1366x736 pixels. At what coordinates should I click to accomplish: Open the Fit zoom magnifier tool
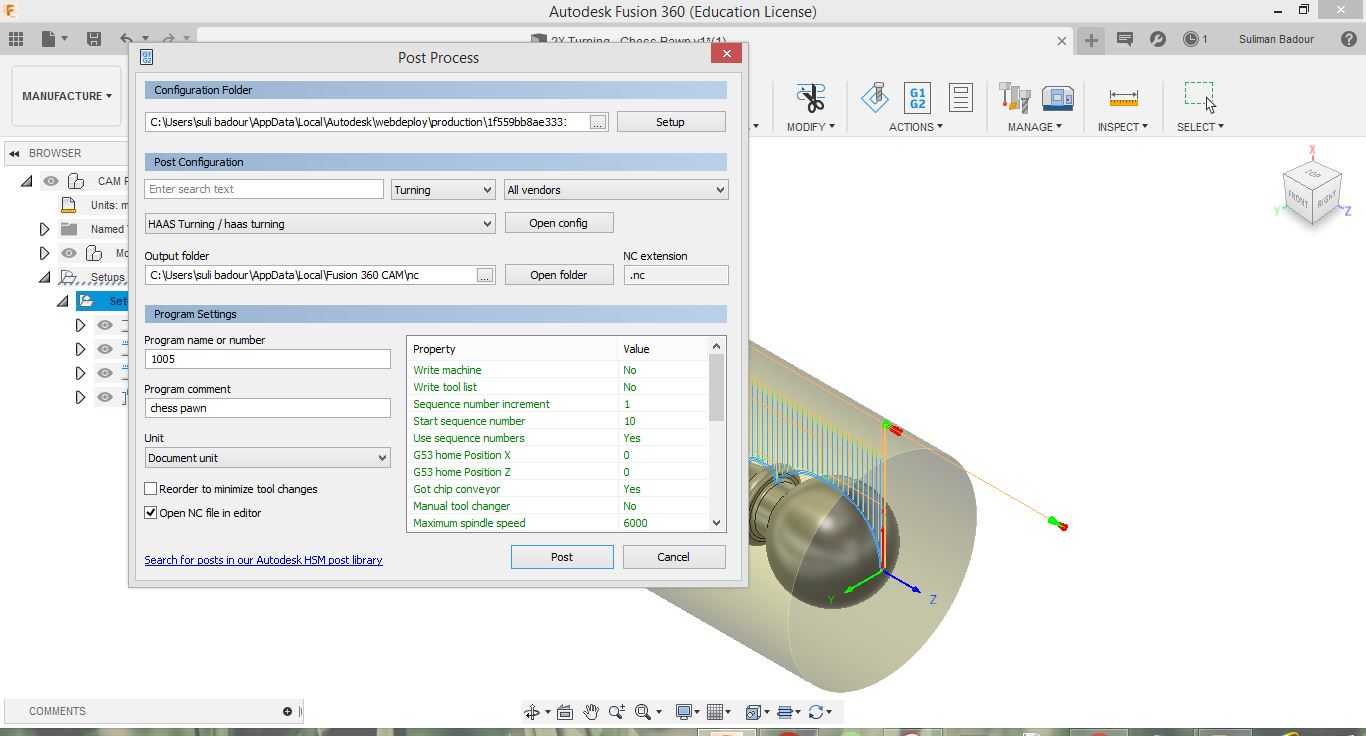click(x=643, y=712)
